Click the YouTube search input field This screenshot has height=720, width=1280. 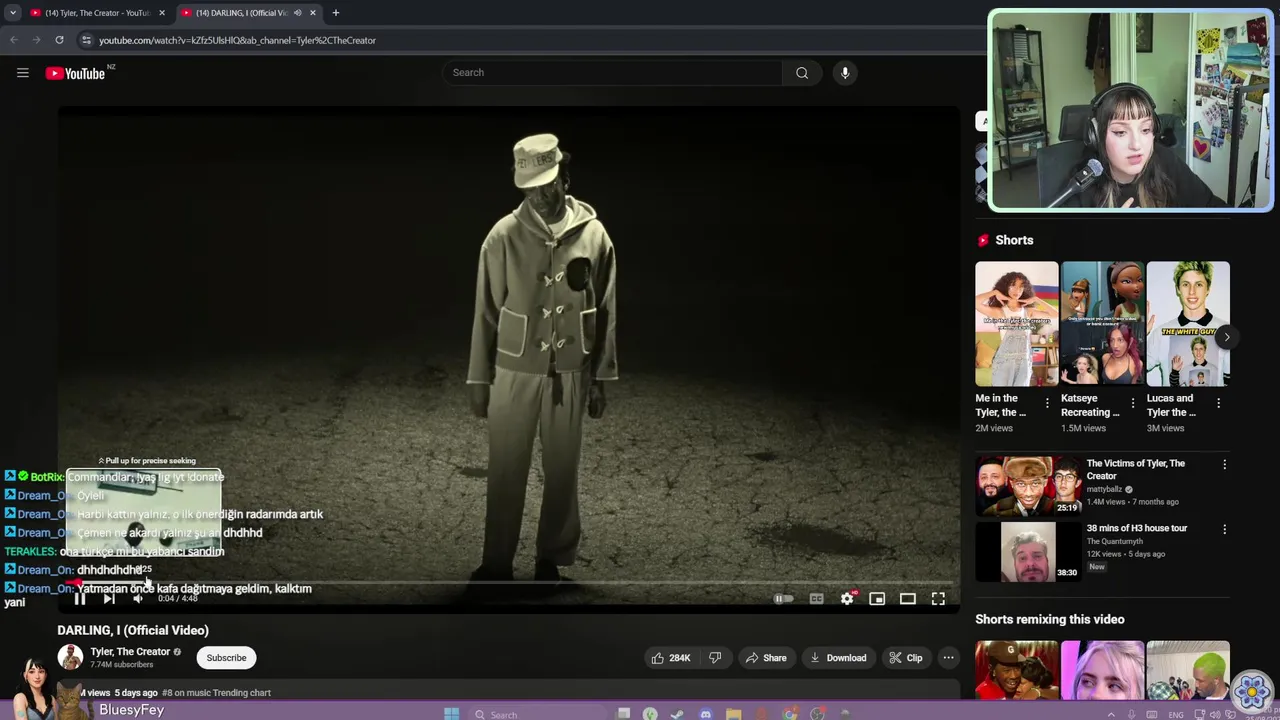[612, 72]
